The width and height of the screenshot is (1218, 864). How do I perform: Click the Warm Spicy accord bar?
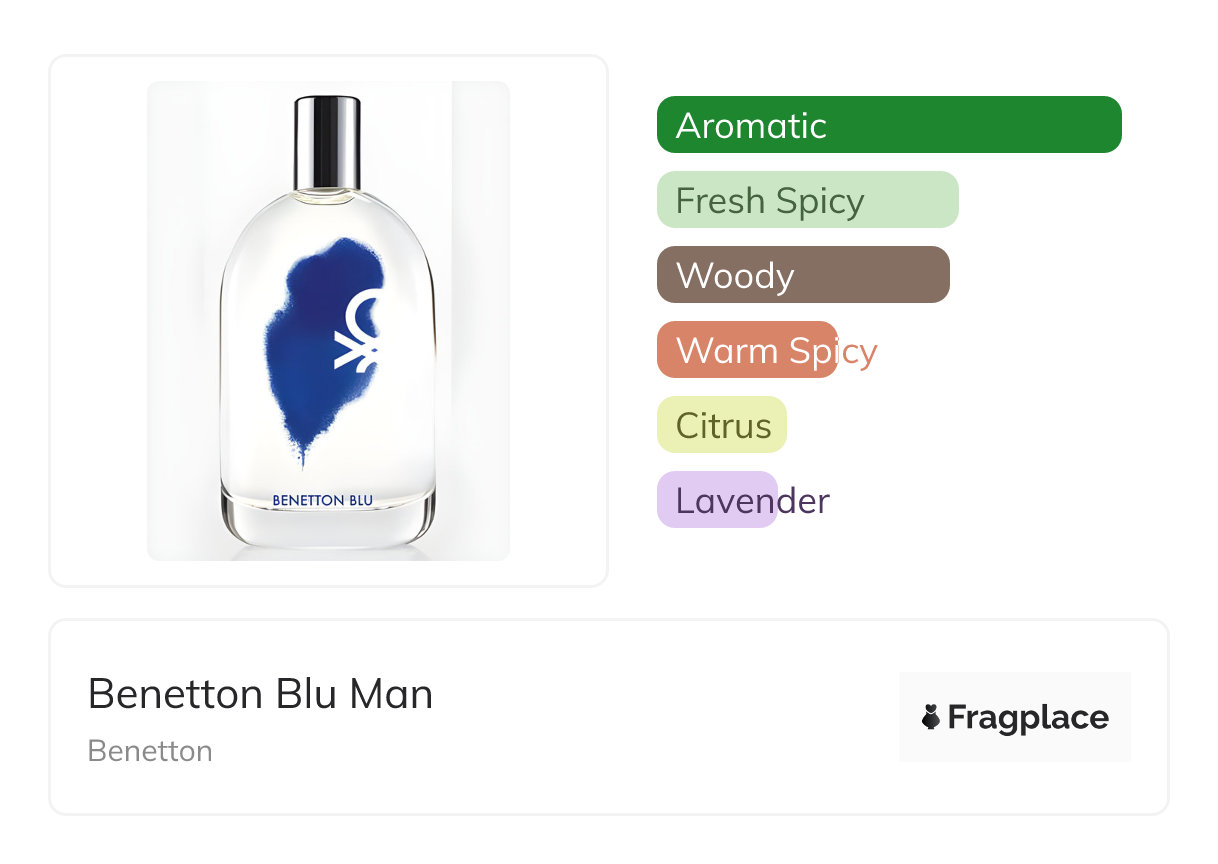747,350
